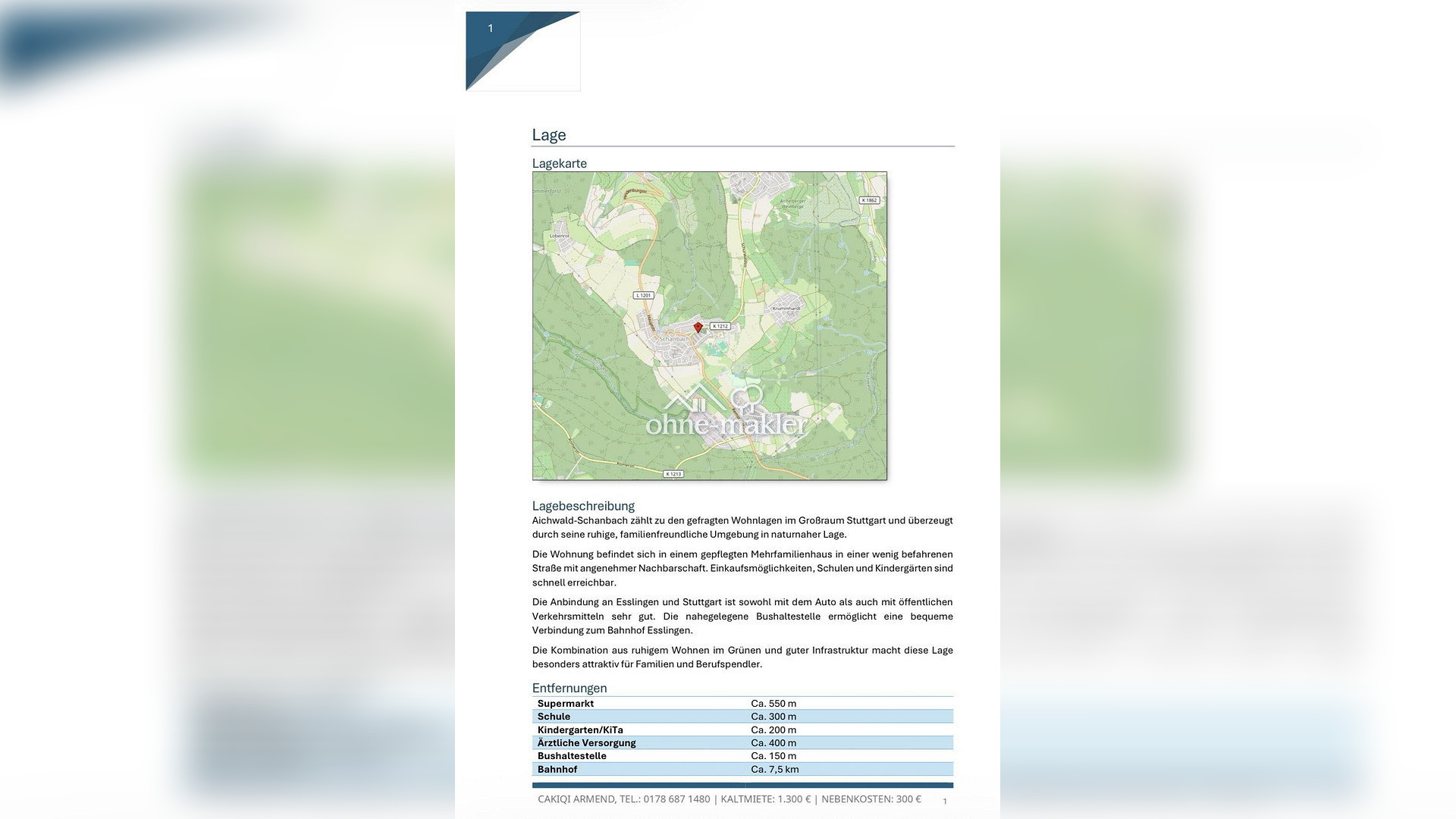
Task: Select the 'Lage' heading text
Action: 549,135
